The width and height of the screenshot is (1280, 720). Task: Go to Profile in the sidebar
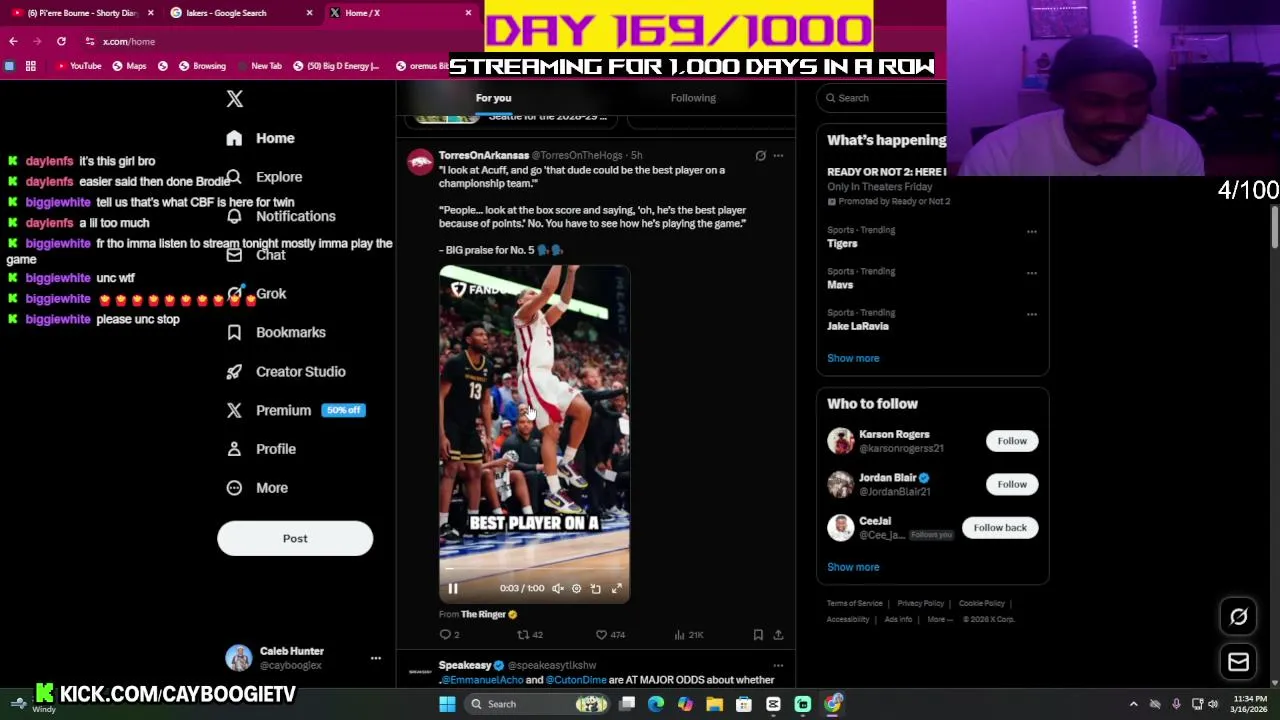[261, 449]
